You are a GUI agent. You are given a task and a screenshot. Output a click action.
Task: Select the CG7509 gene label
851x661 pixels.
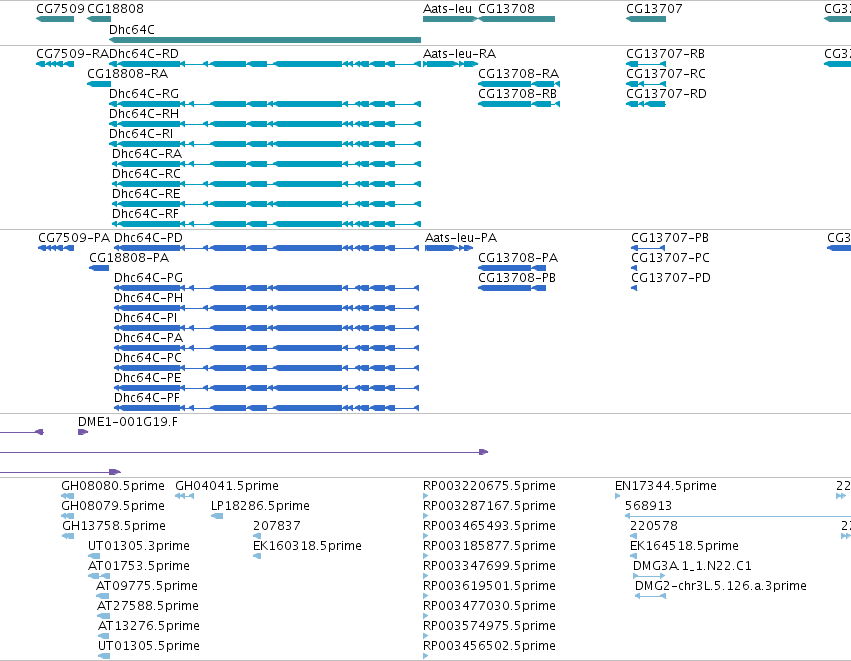(x=60, y=9)
